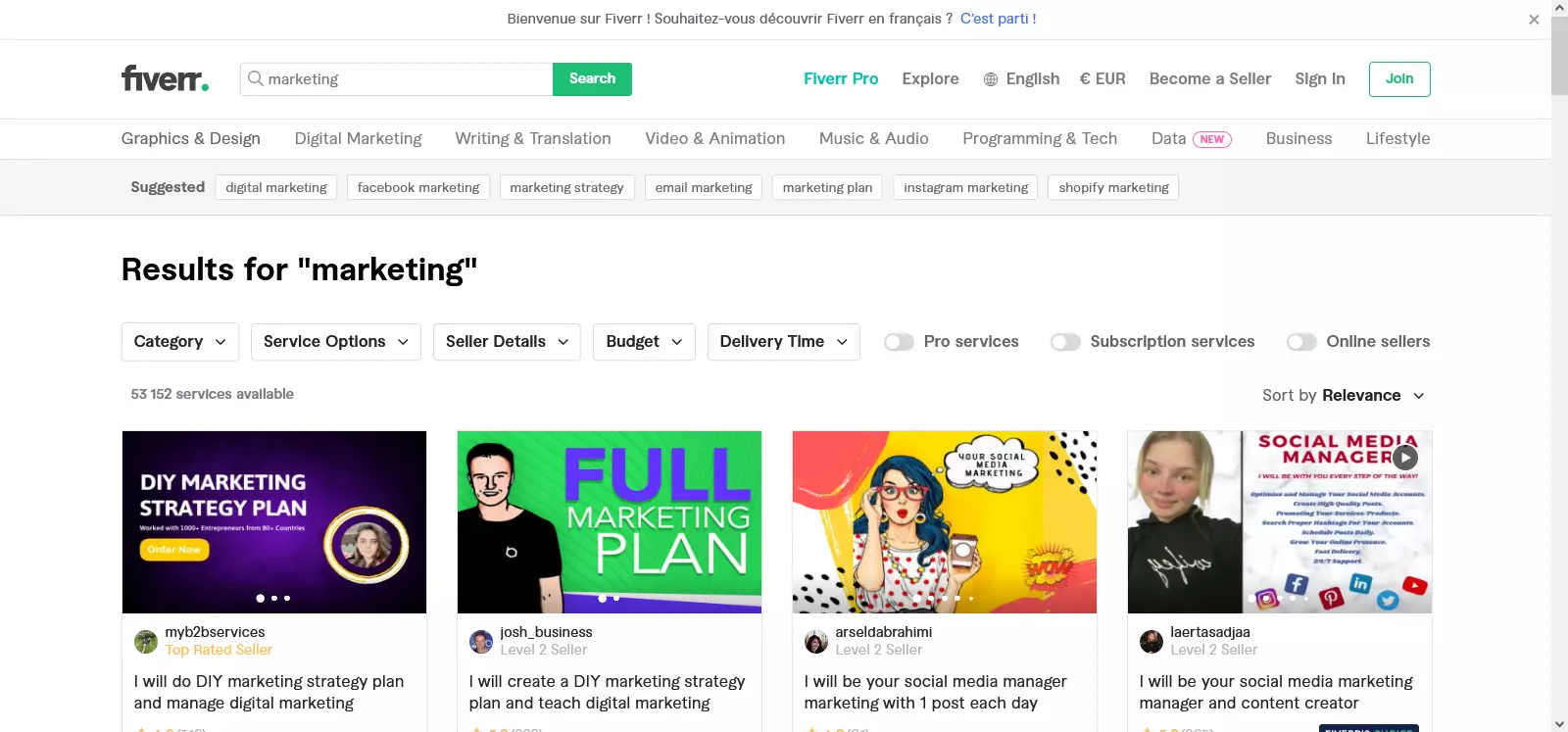Image resolution: width=1568 pixels, height=732 pixels.
Task: Open laertasadjaa seller avatar
Action: point(1151,642)
